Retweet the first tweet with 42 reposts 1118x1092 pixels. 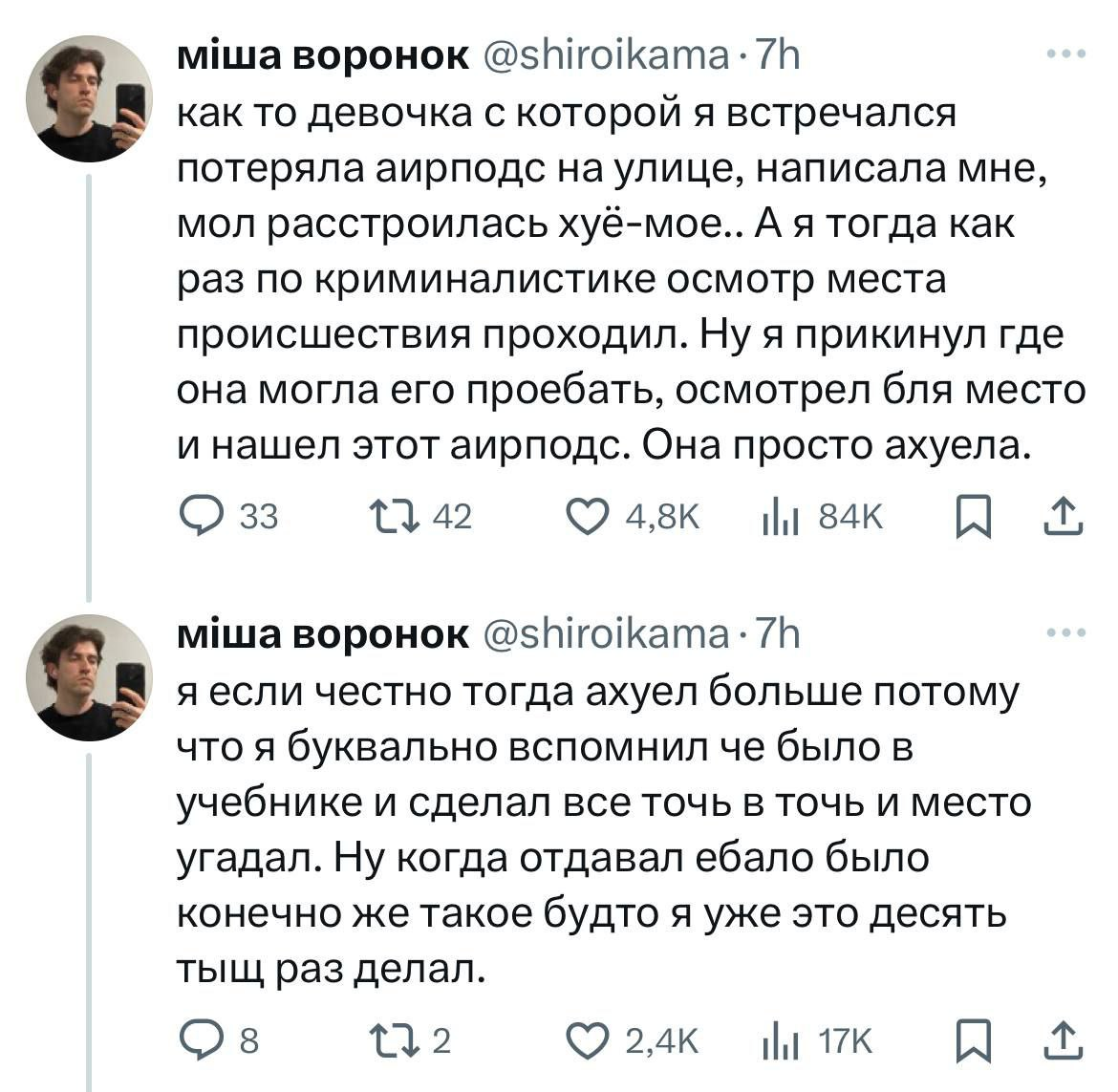[394, 517]
